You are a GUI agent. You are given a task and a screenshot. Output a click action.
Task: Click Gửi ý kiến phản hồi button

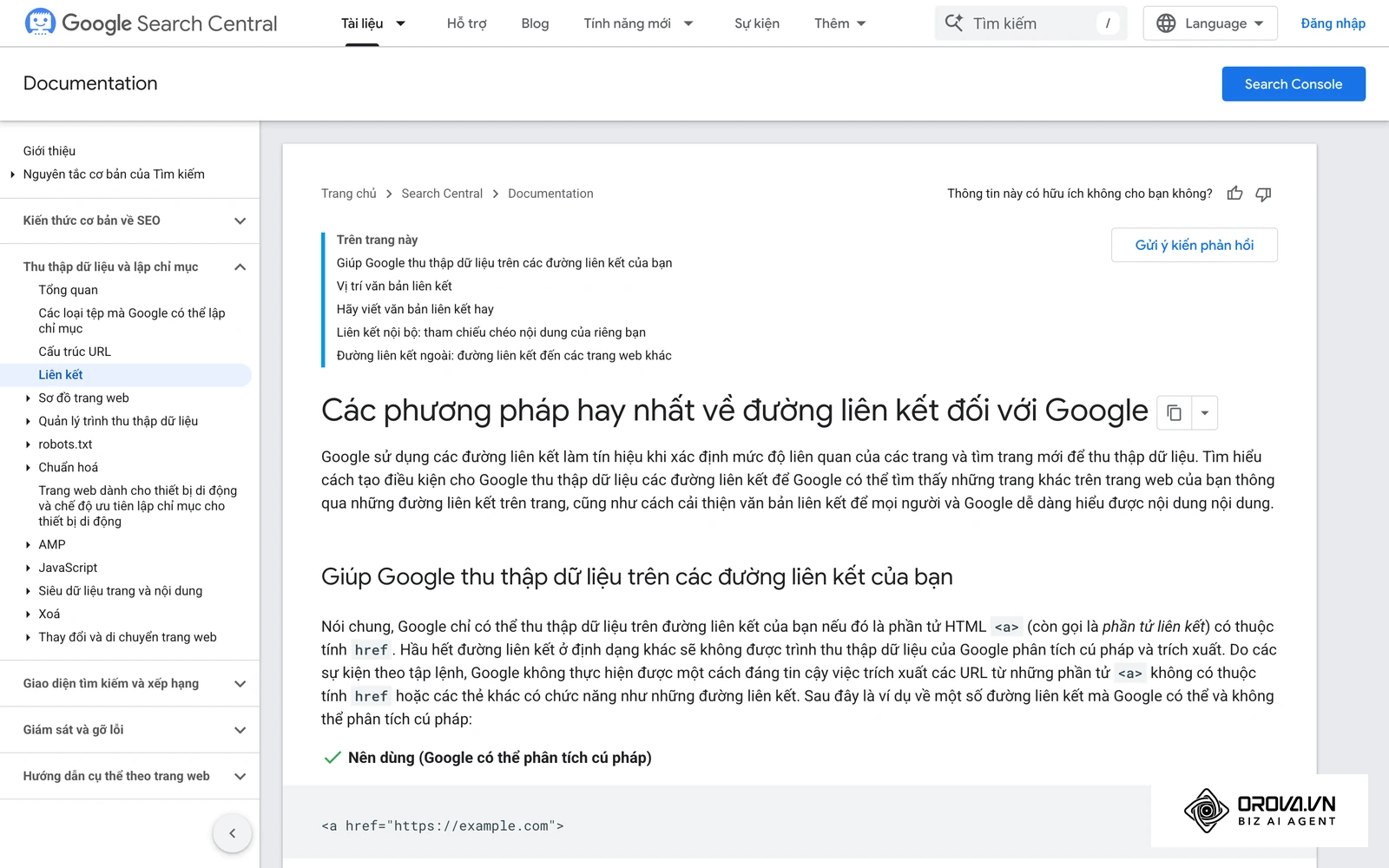[x=1195, y=245]
